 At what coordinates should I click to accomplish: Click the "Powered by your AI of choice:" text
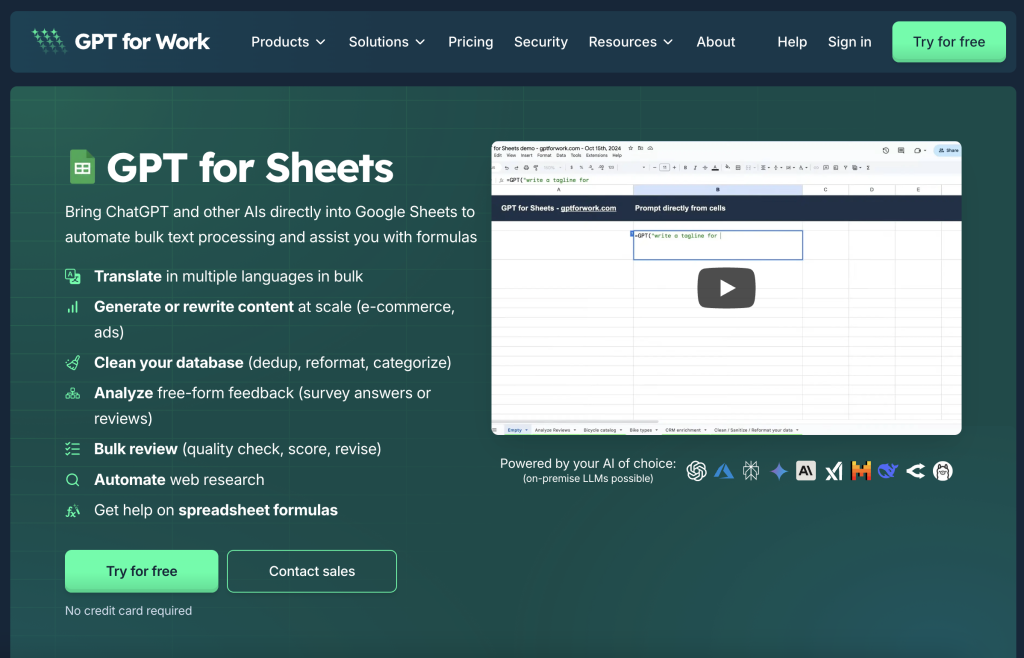coord(588,463)
